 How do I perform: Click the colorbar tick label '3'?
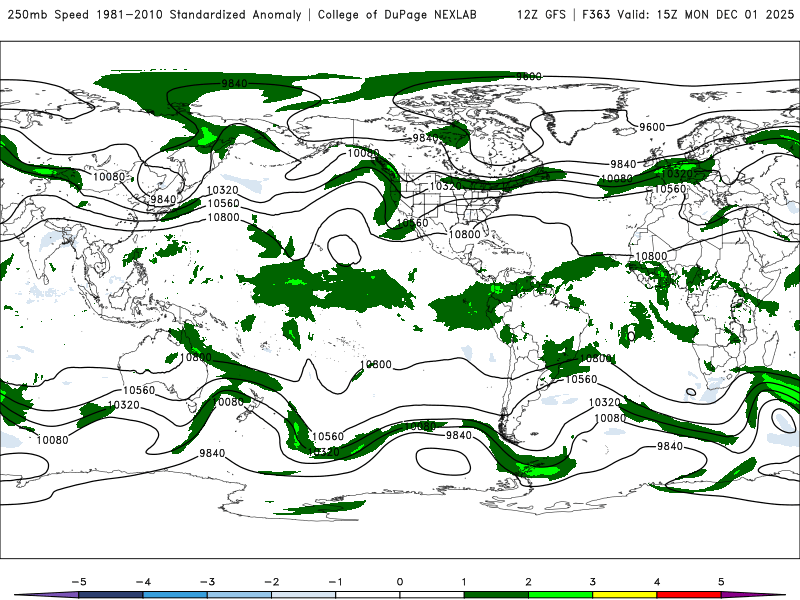[x=592, y=582]
